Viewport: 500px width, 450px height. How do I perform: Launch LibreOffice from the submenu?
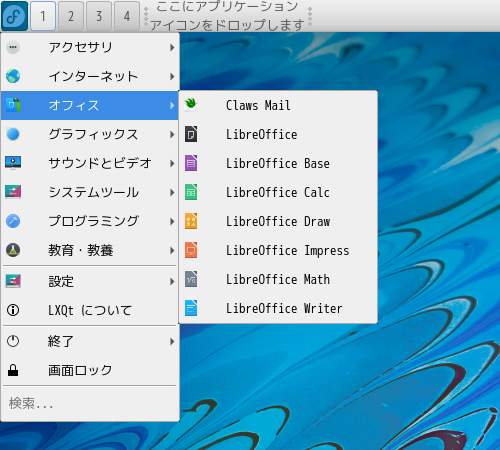click(278, 134)
